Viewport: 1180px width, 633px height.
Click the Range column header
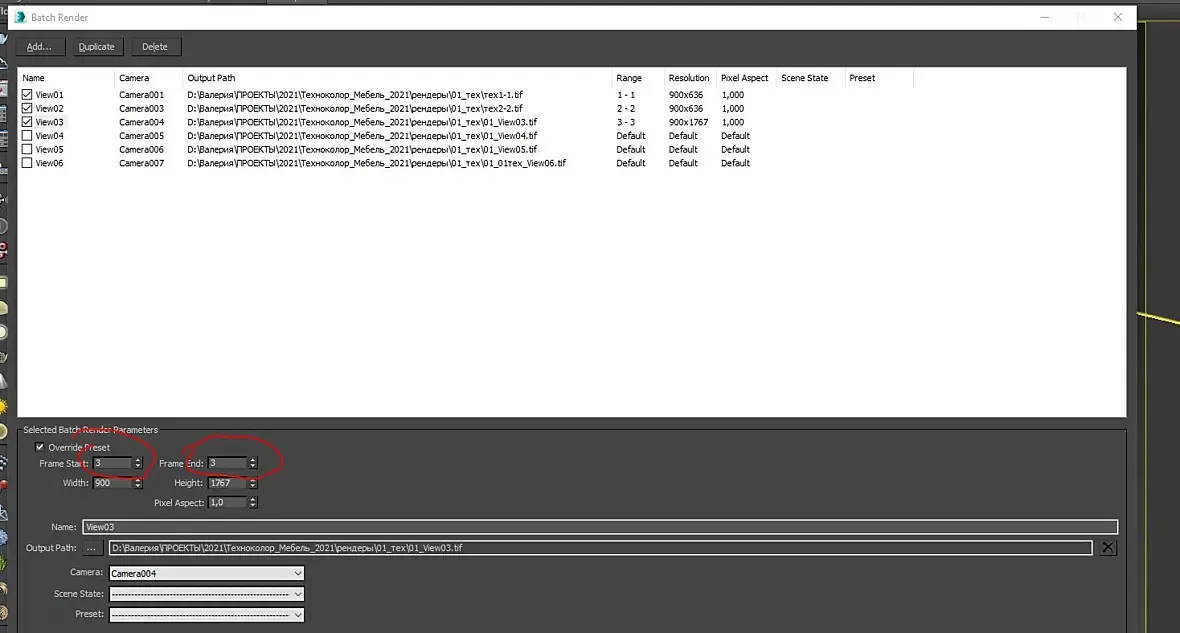[x=637, y=78]
